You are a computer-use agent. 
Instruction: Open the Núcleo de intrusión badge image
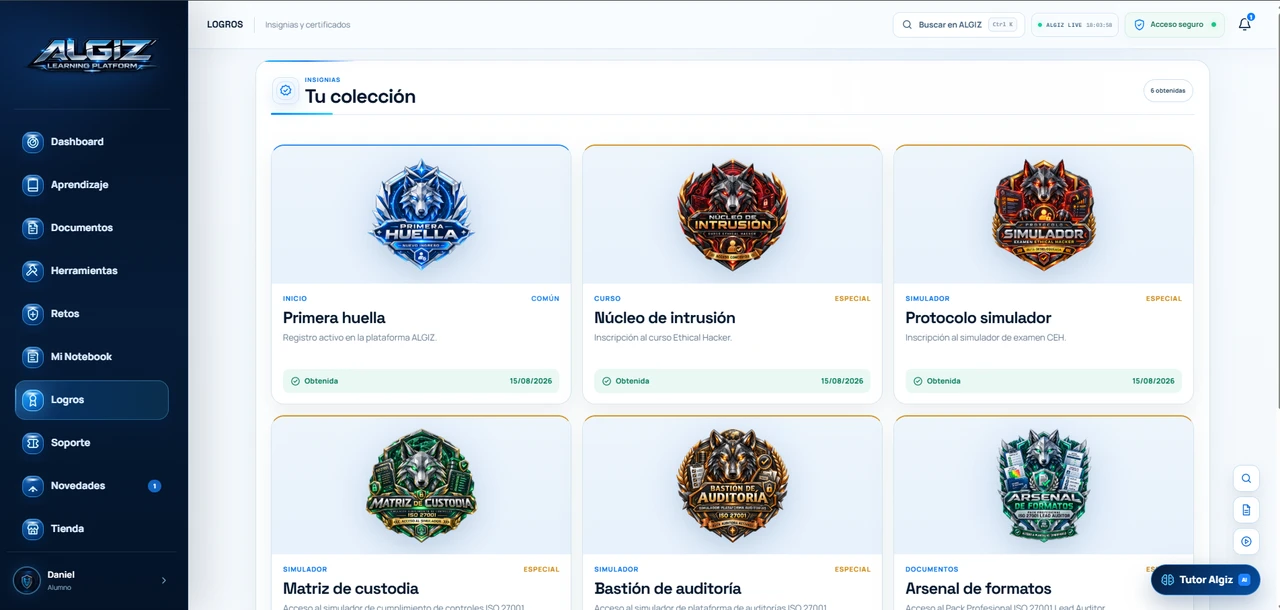(732, 215)
